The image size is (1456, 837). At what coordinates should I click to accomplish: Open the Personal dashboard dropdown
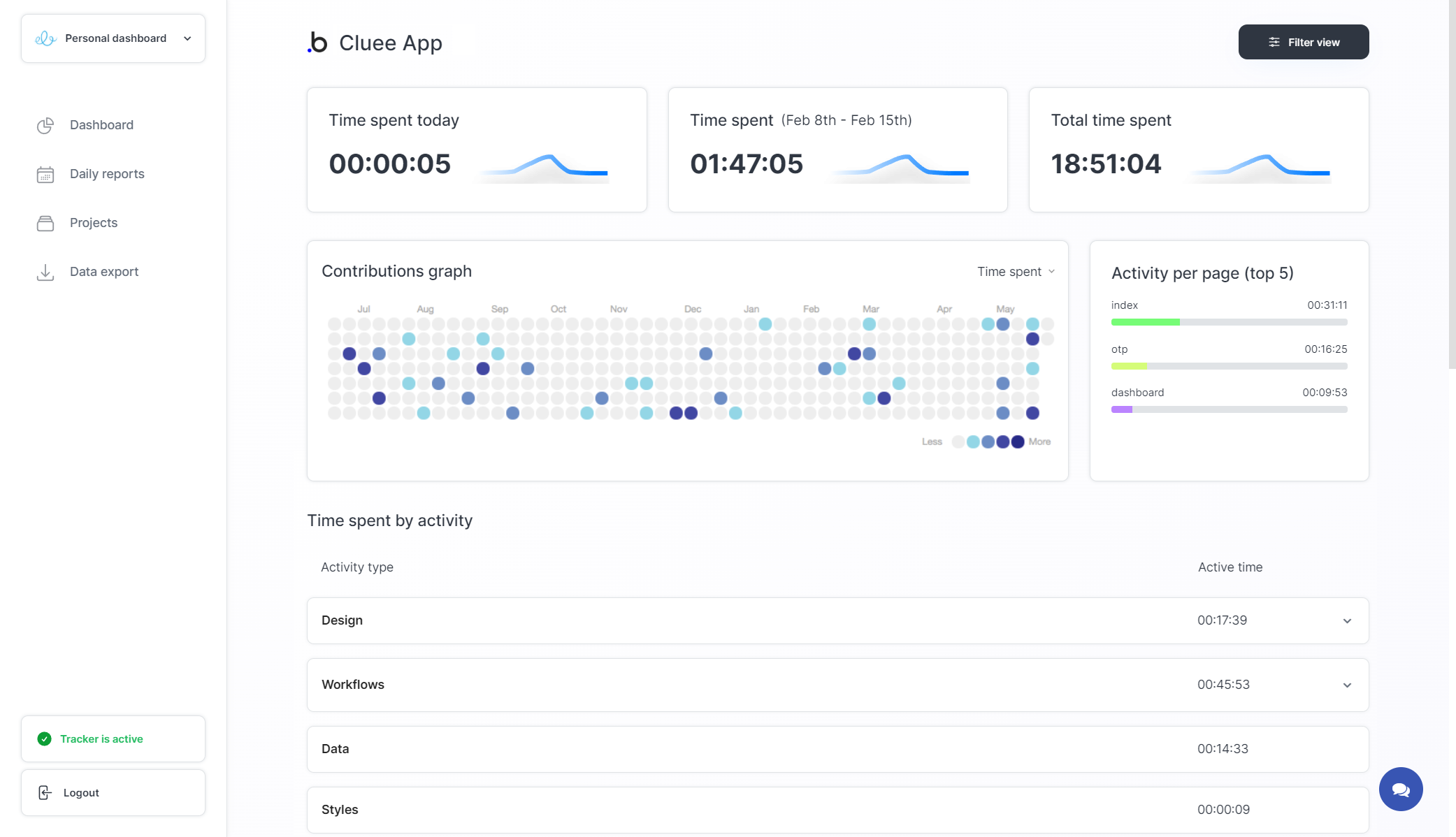(x=113, y=38)
